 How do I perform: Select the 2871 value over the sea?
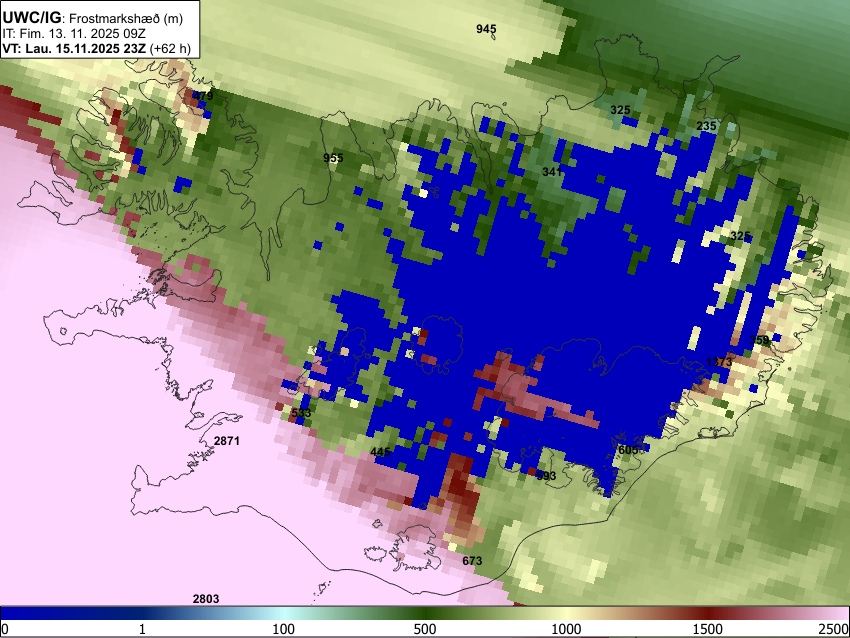[227, 441]
